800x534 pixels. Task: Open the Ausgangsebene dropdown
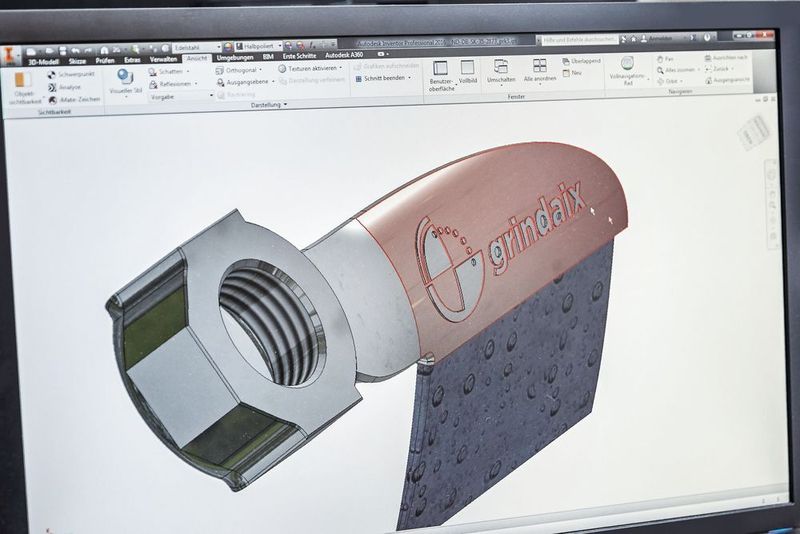246,82
